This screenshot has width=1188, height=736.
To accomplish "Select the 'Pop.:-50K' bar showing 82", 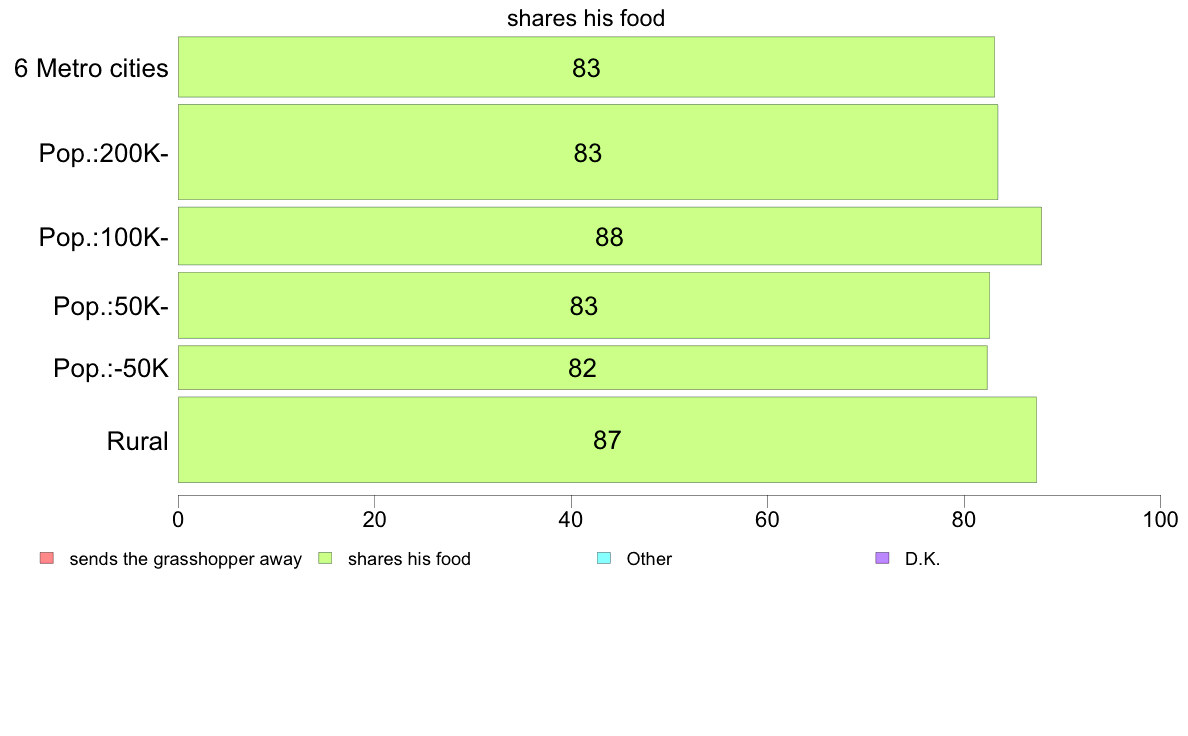I will (x=583, y=368).
